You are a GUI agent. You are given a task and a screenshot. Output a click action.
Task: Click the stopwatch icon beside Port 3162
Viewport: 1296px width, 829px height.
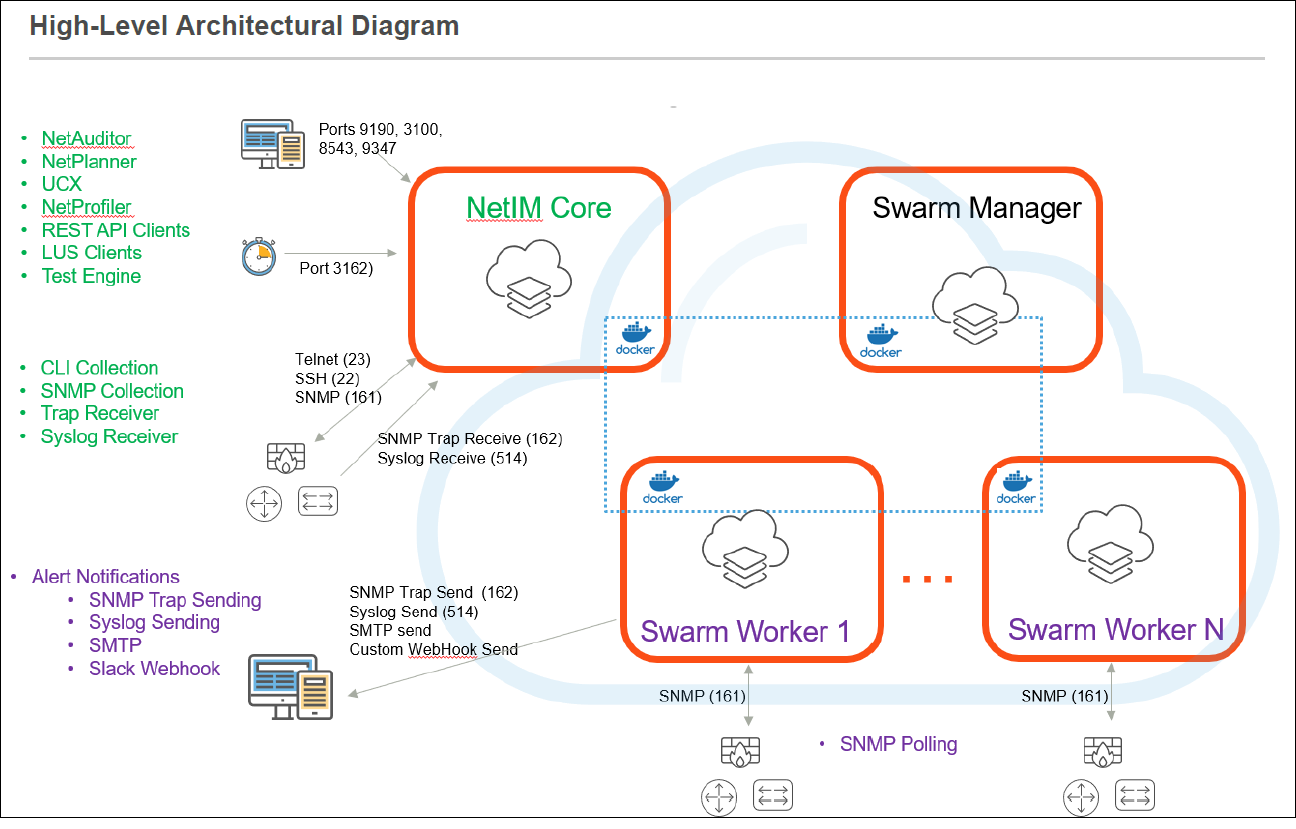(x=257, y=256)
